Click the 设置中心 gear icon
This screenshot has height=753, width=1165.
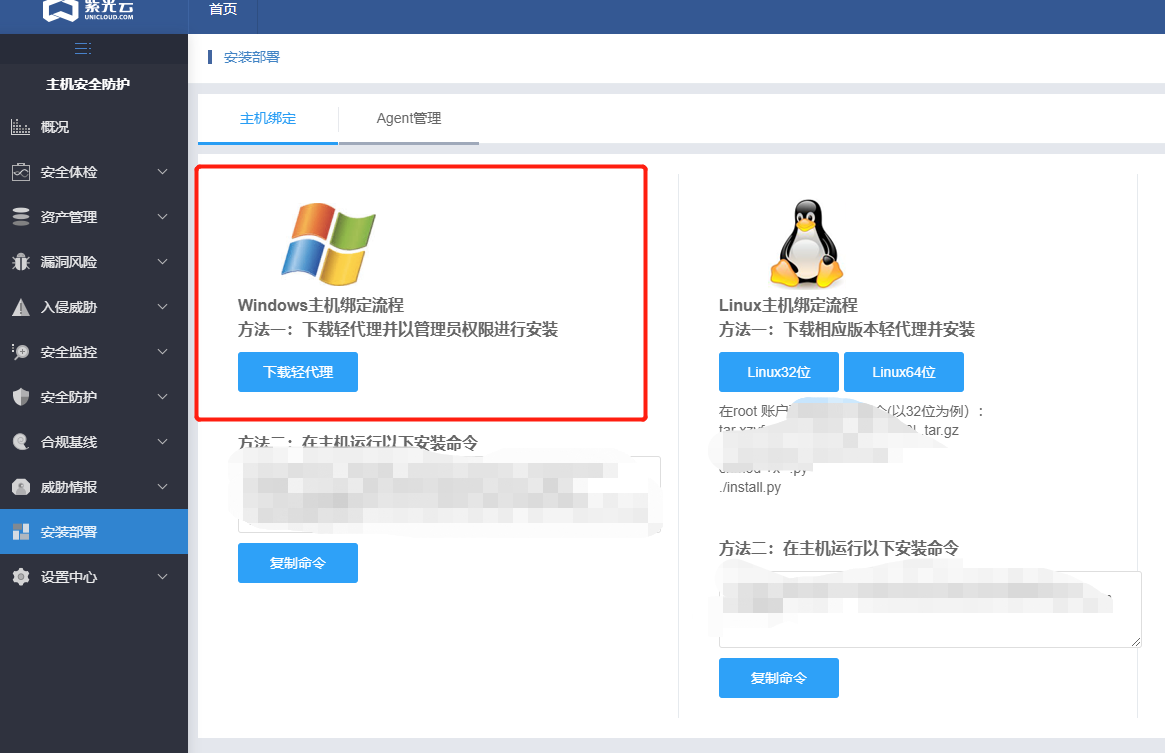pos(21,577)
